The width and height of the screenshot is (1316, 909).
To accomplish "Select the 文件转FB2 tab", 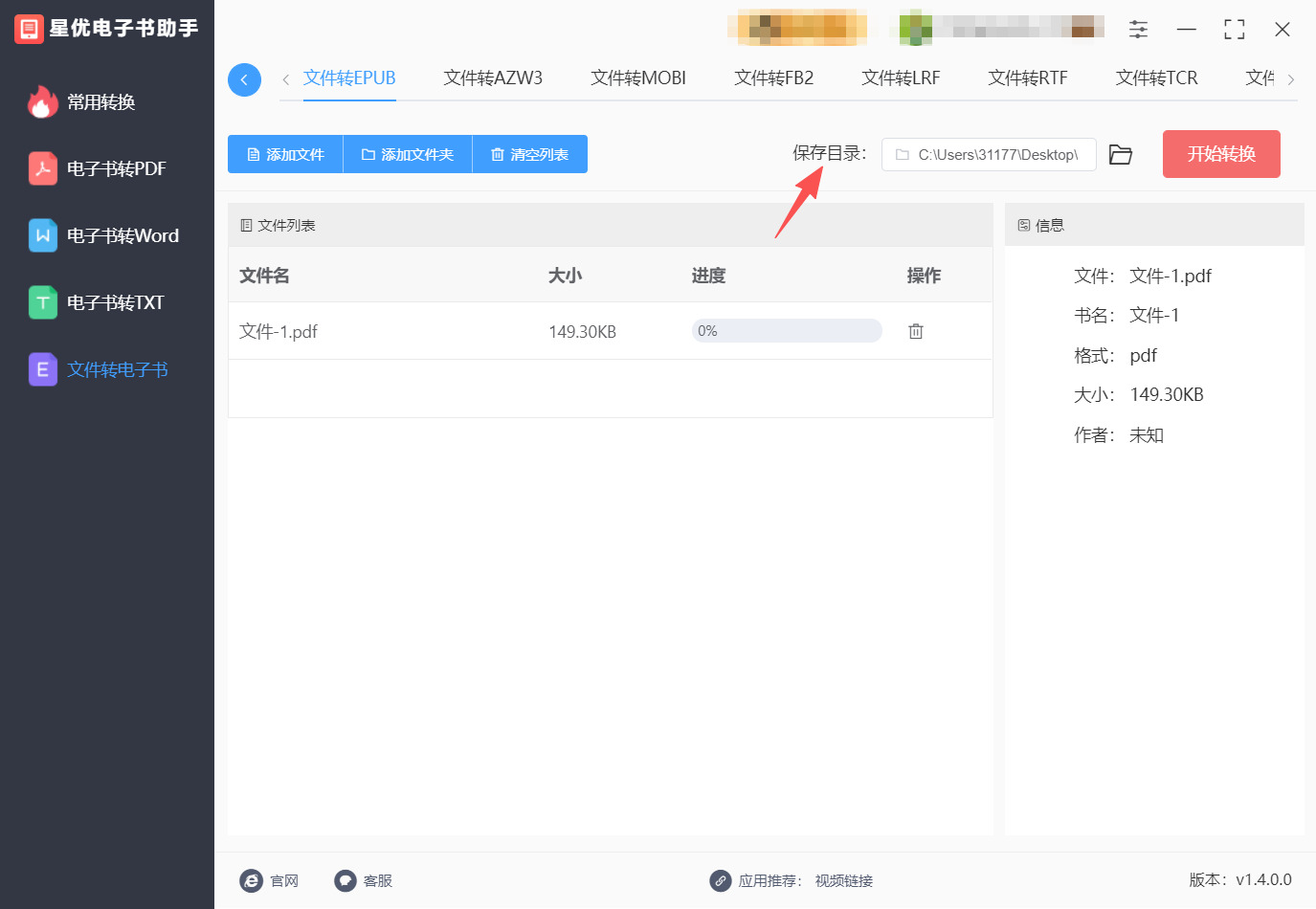I will click(773, 78).
